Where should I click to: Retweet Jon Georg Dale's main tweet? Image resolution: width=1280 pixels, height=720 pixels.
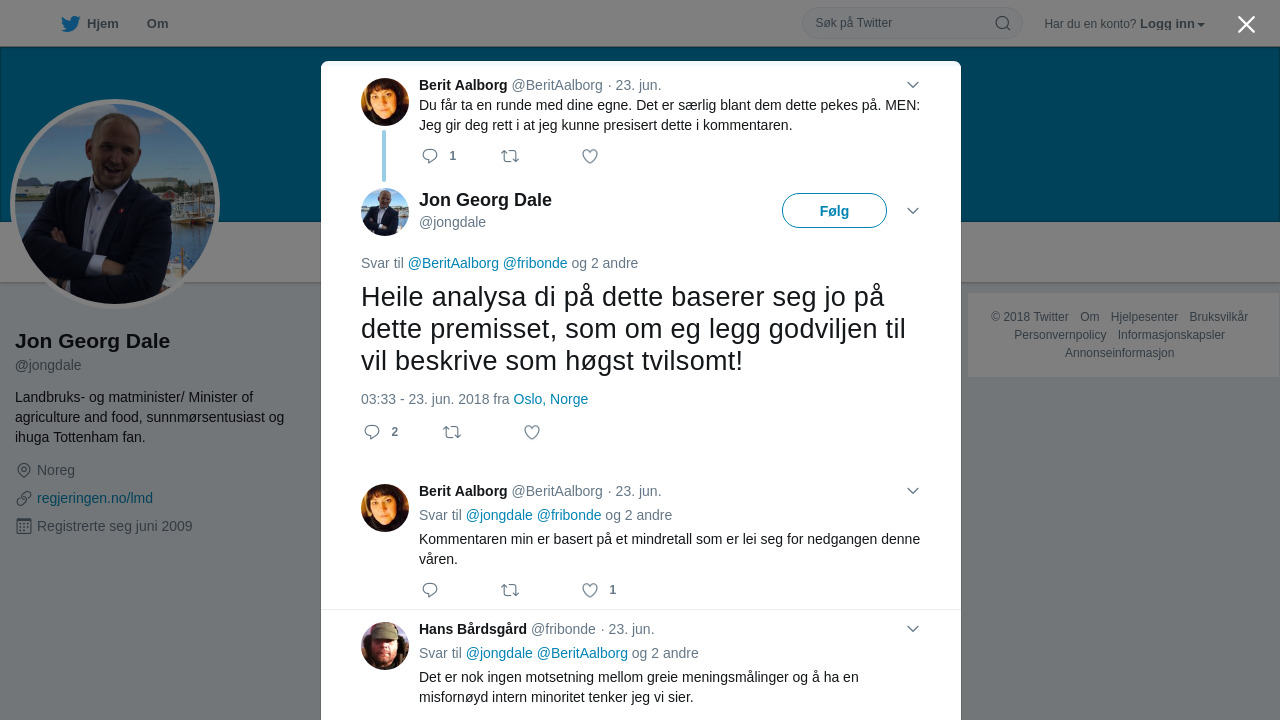click(452, 432)
